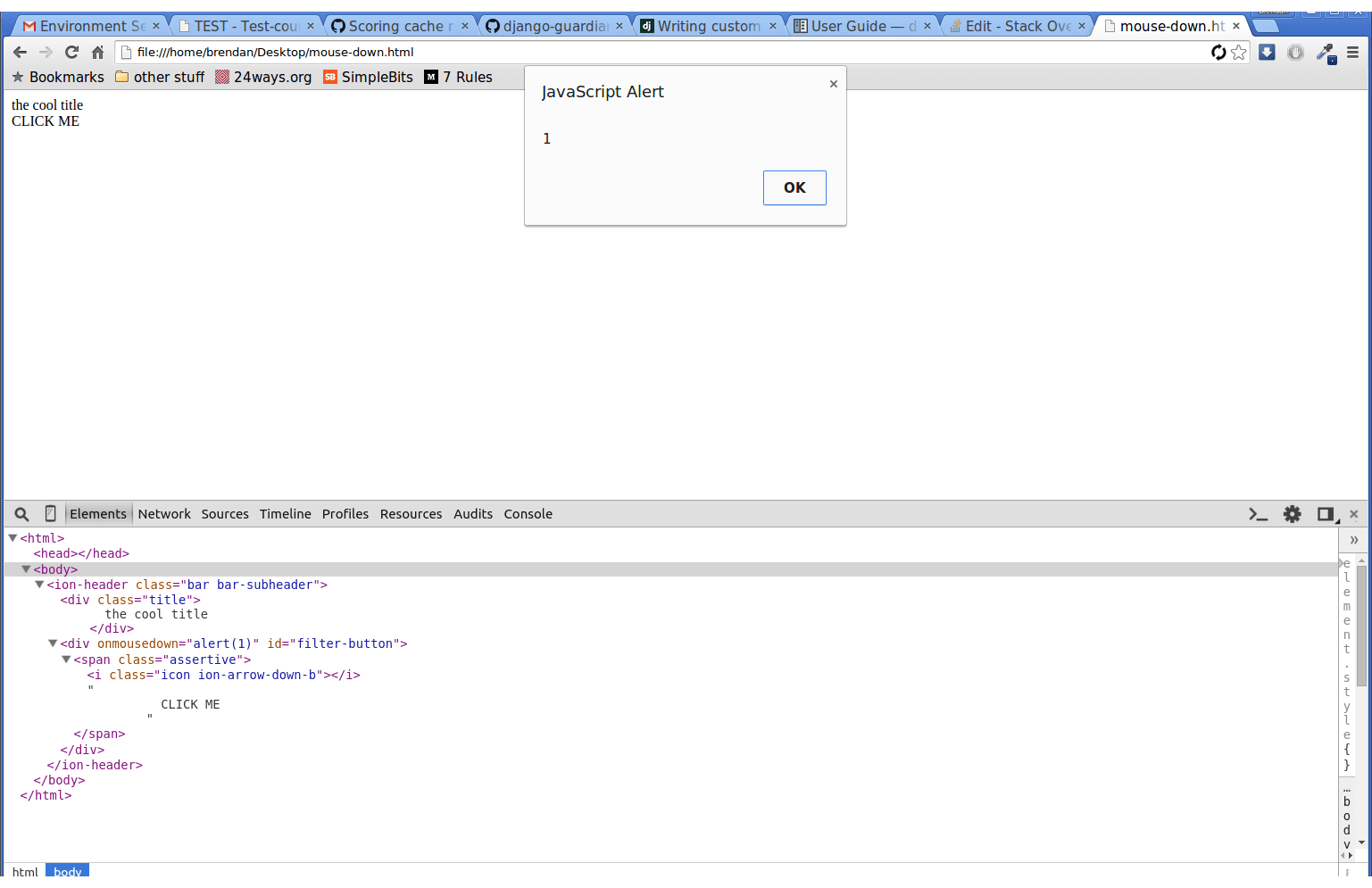The image size is (1372, 888).
Task: Open the eyedropper extension icon in the toolbar
Action: (x=1326, y=54)
